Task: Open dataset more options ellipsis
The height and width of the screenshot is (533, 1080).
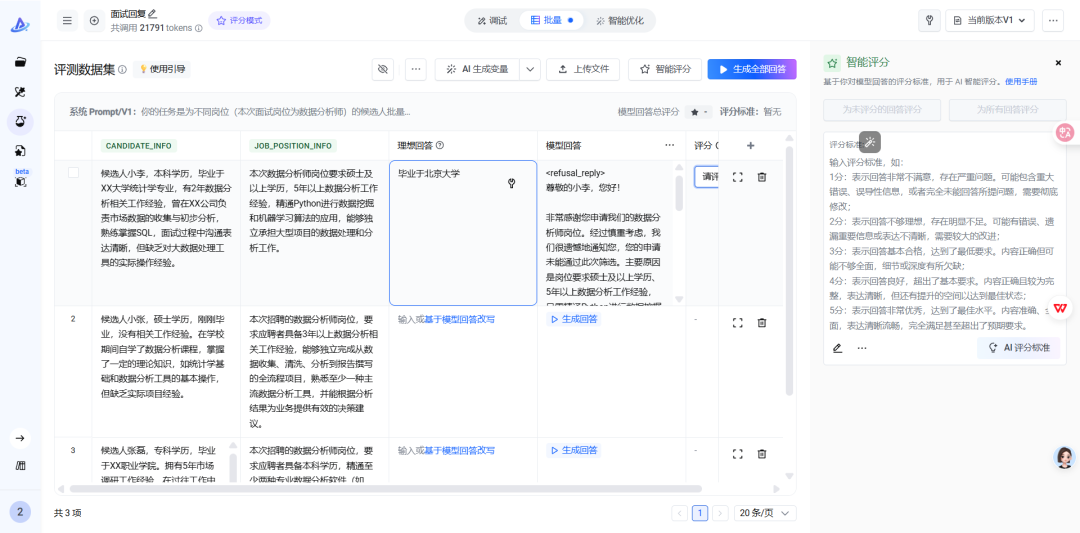Action: point(415,69)
